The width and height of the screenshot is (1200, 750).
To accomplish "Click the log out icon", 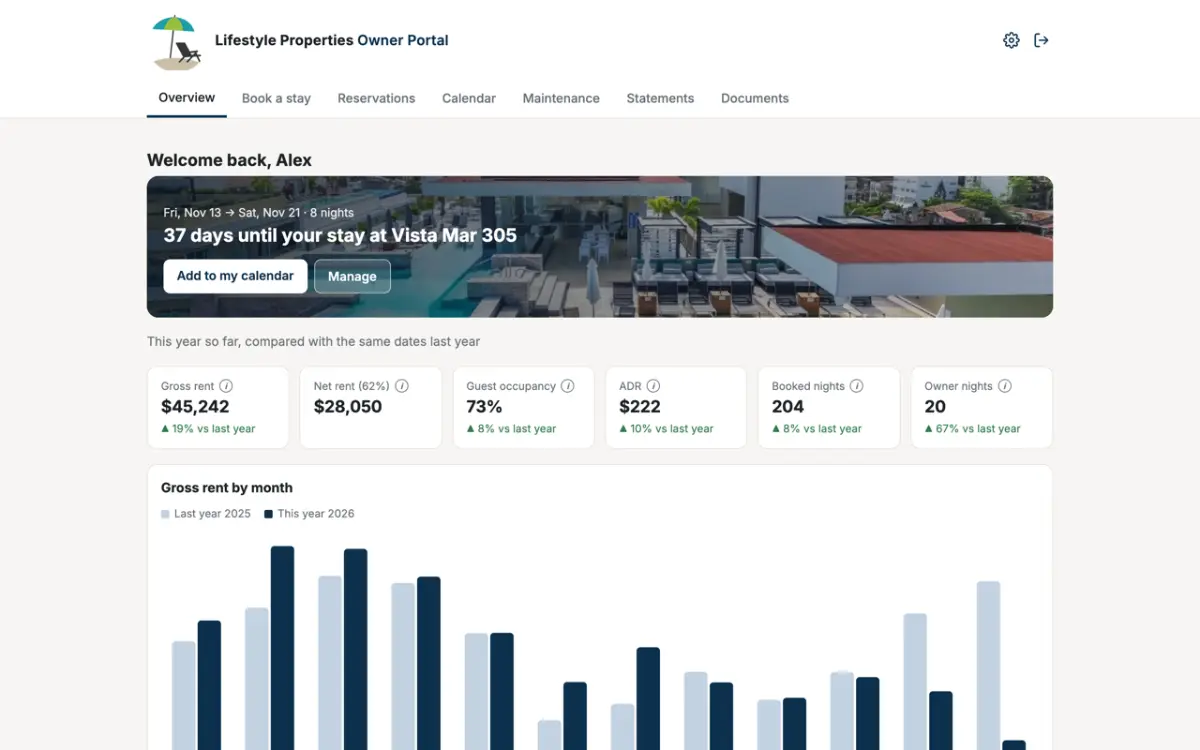I will click(1041, 40).
